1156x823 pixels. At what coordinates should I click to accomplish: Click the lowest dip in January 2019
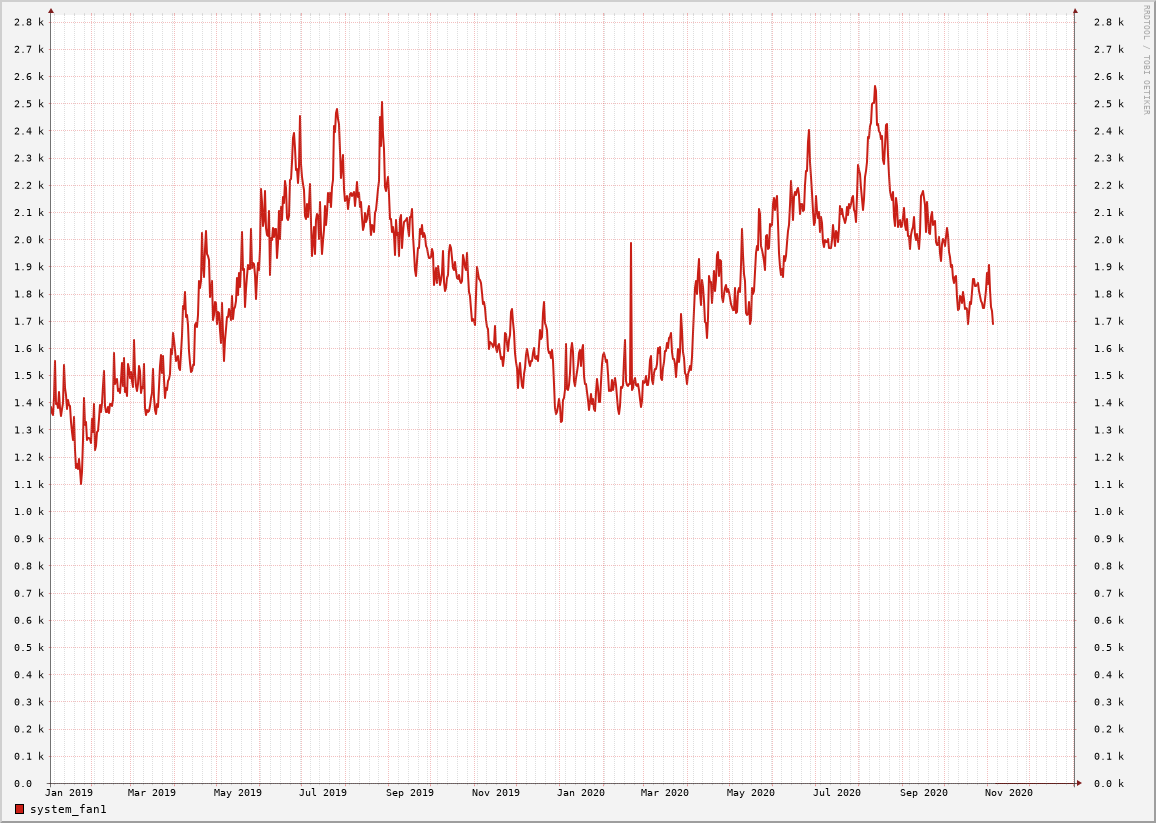[x=81, y=483]
